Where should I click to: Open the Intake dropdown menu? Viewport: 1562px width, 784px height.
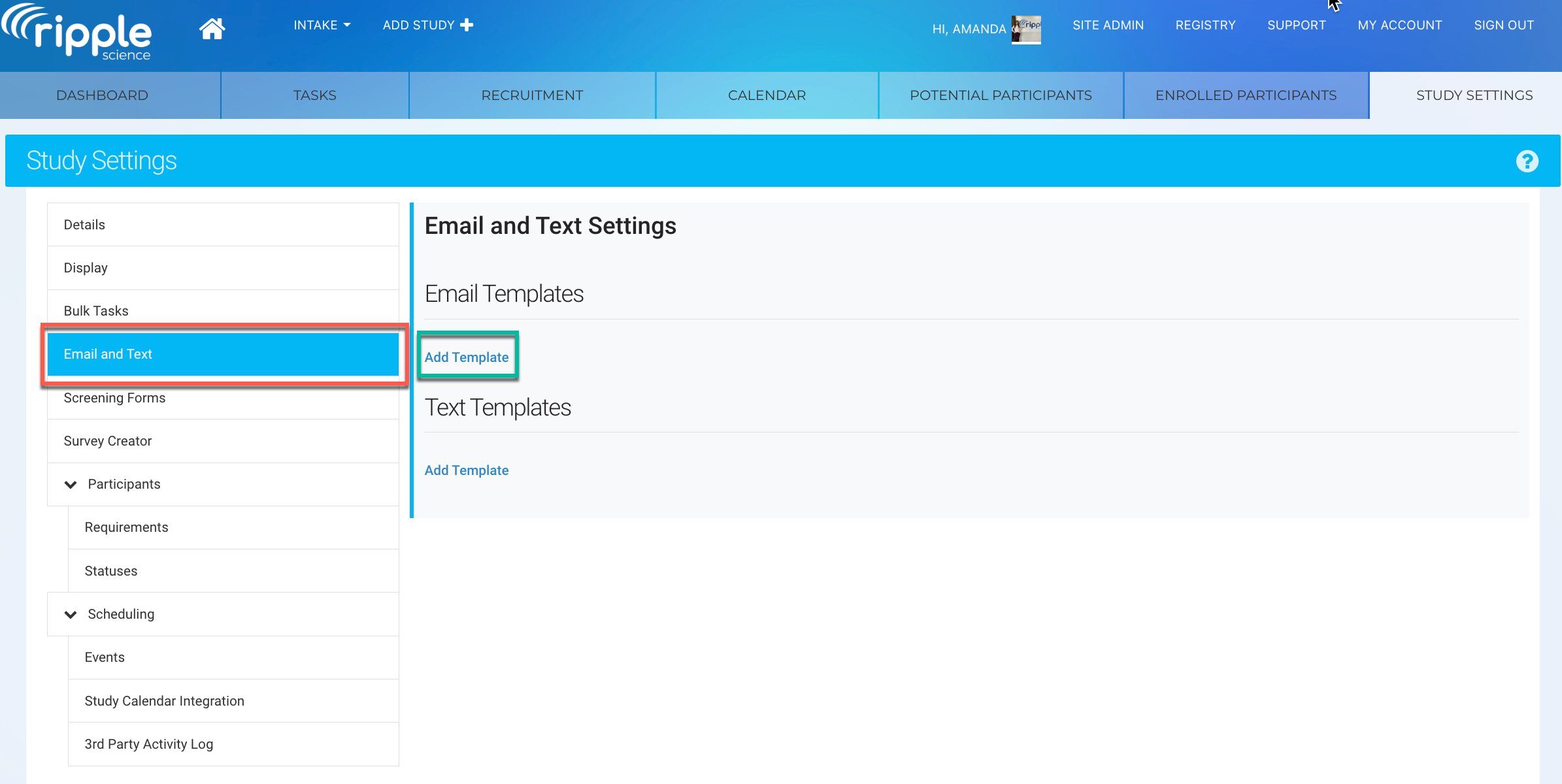(322, 25)
